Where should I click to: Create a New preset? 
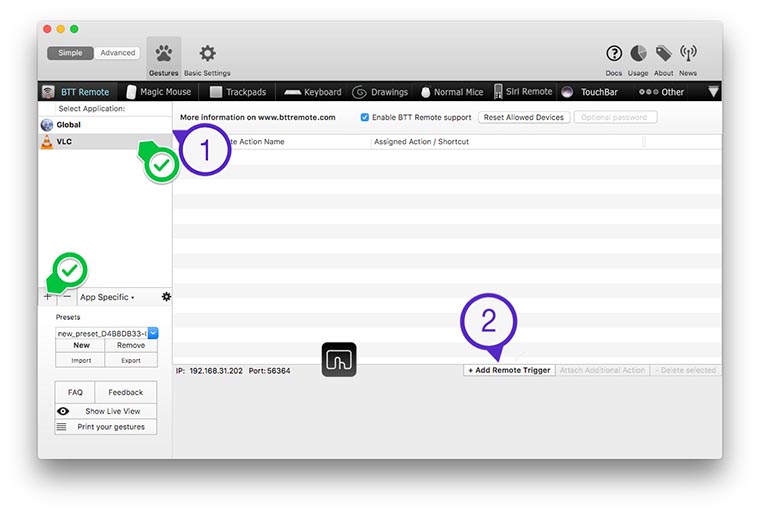click(x=81, y=345)
